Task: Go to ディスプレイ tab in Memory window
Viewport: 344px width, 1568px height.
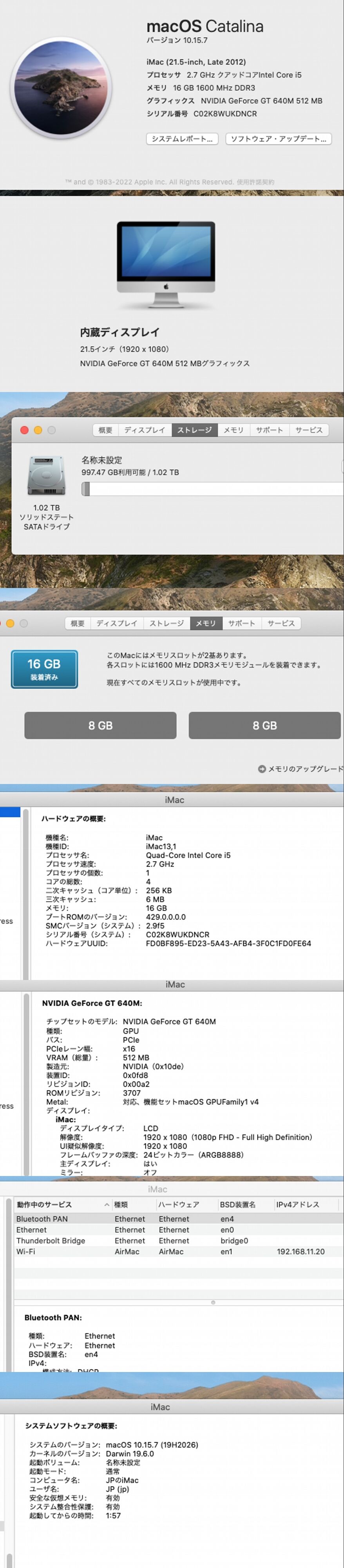Action: pyautogui.click(x=117, y=623)
